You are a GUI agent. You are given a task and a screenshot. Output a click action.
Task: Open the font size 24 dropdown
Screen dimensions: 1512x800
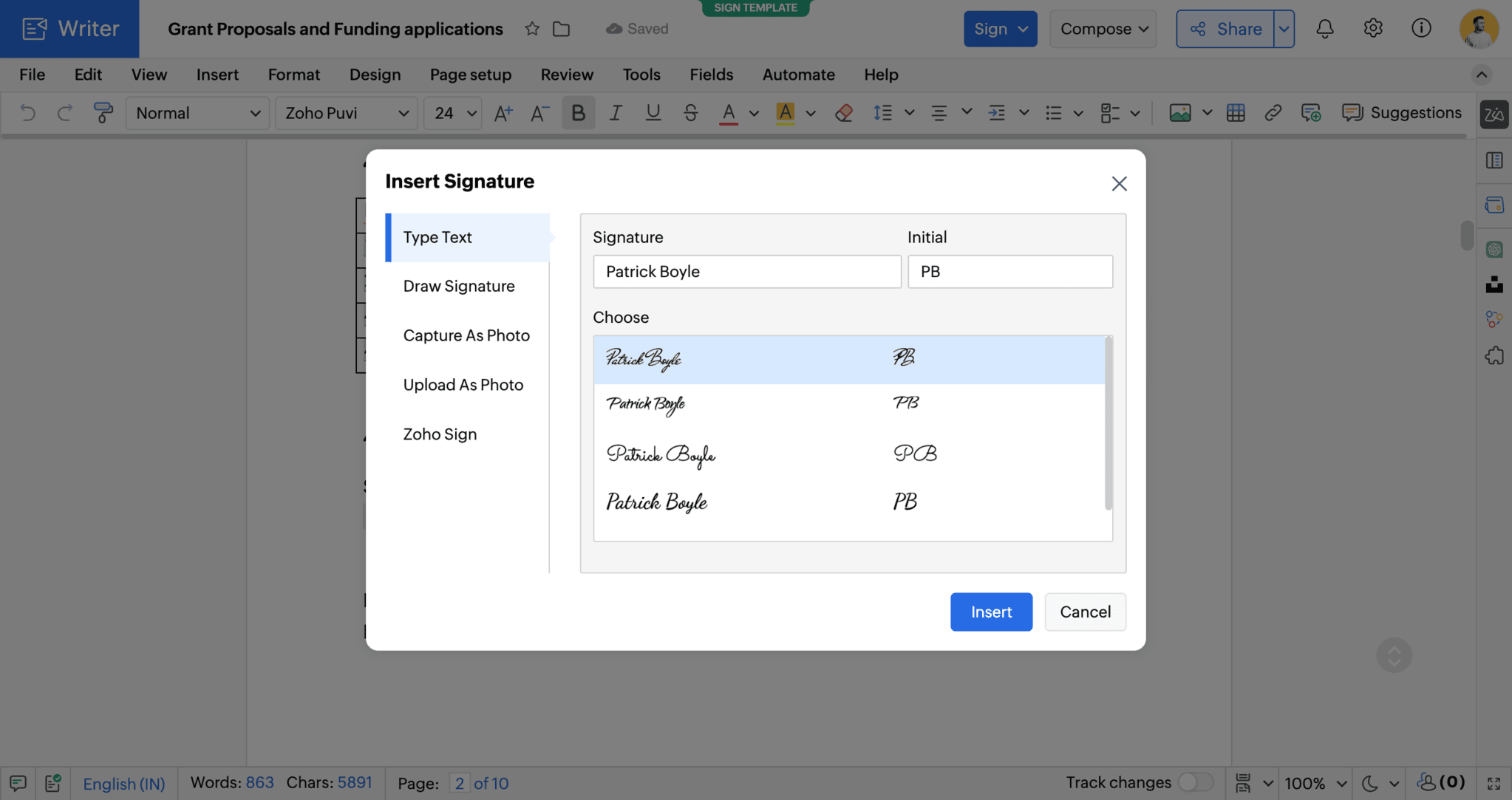(453, 113)
